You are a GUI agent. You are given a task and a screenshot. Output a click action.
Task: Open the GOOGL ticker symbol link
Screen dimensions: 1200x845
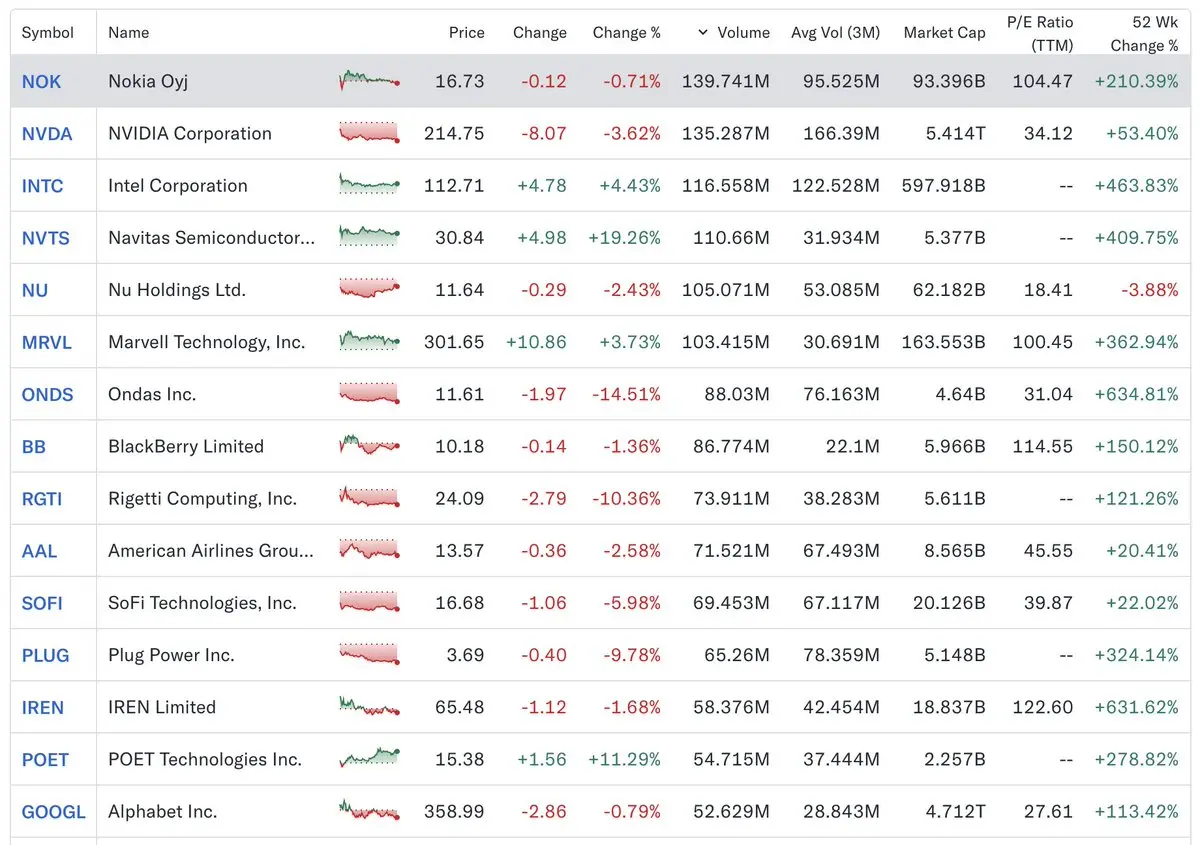54,812
